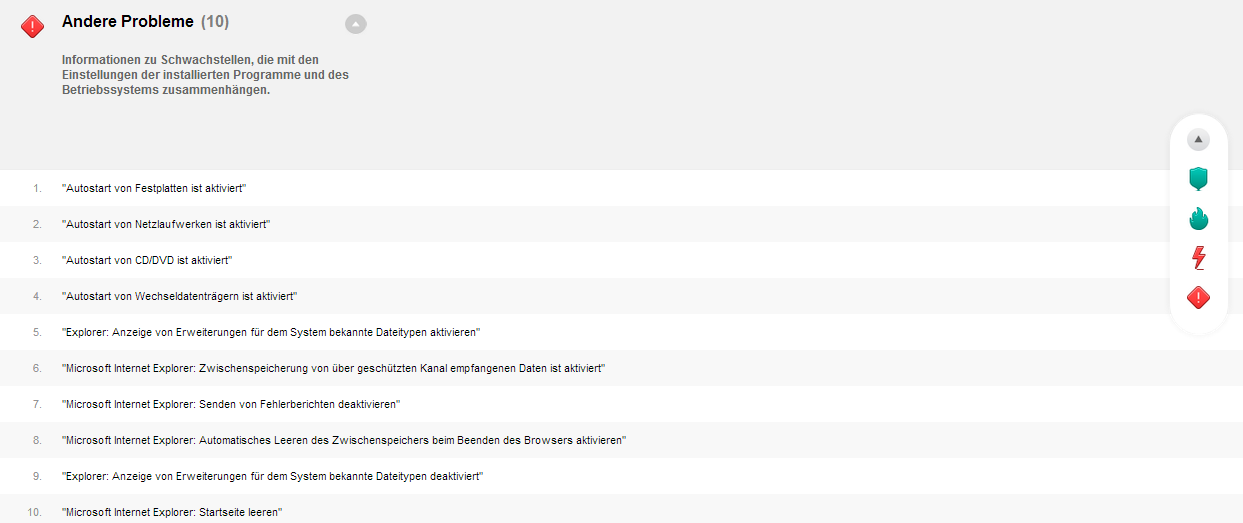Open the Andere Probleme heading

pyautogui.click(x=128, y=21)
